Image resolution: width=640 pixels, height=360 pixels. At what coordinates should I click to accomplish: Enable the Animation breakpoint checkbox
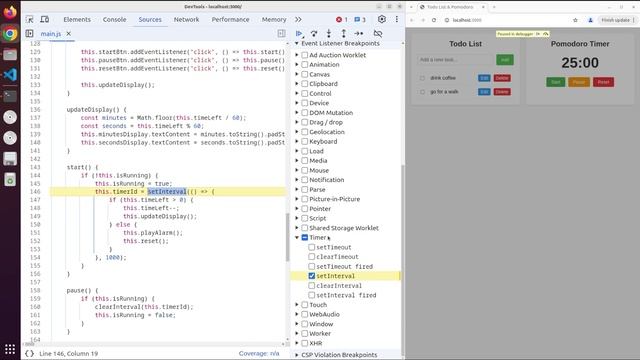pyautogui.click(x=304, y=64)
